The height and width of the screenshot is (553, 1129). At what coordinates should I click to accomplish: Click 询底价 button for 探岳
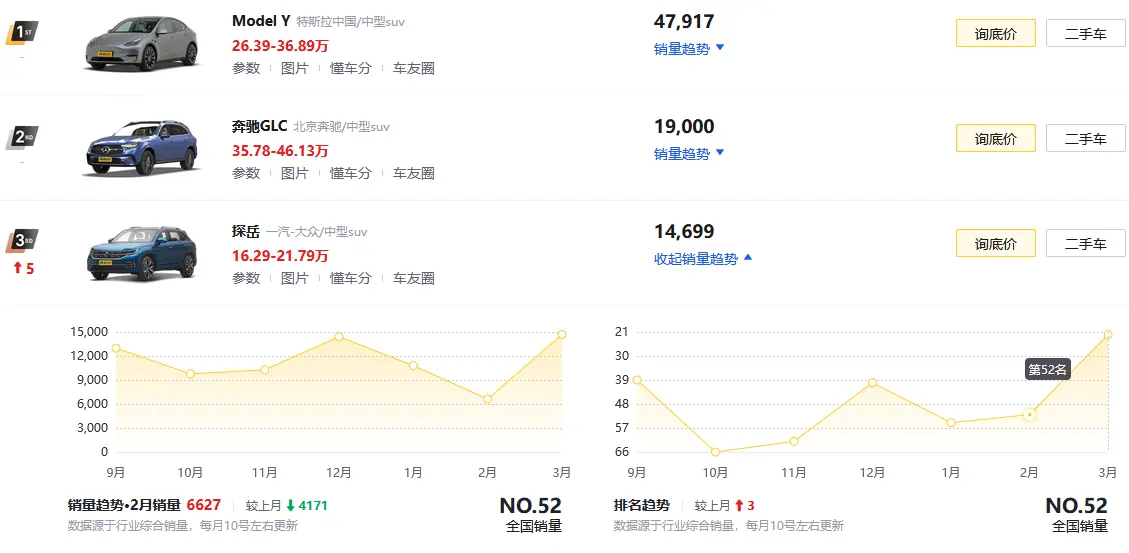point(996,243)
